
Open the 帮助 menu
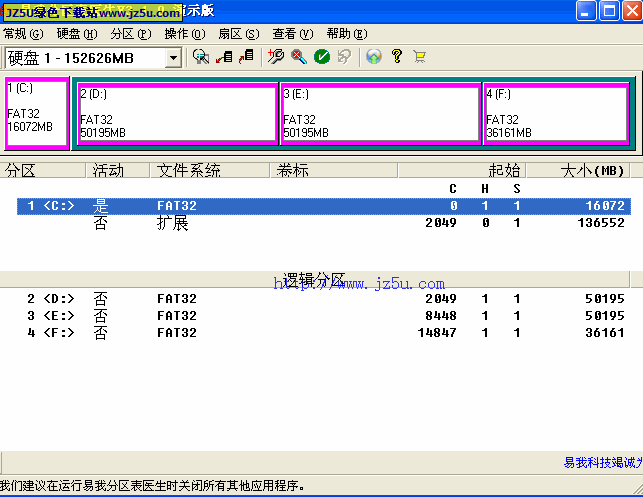pyautogui.click(x=347, y=34)
